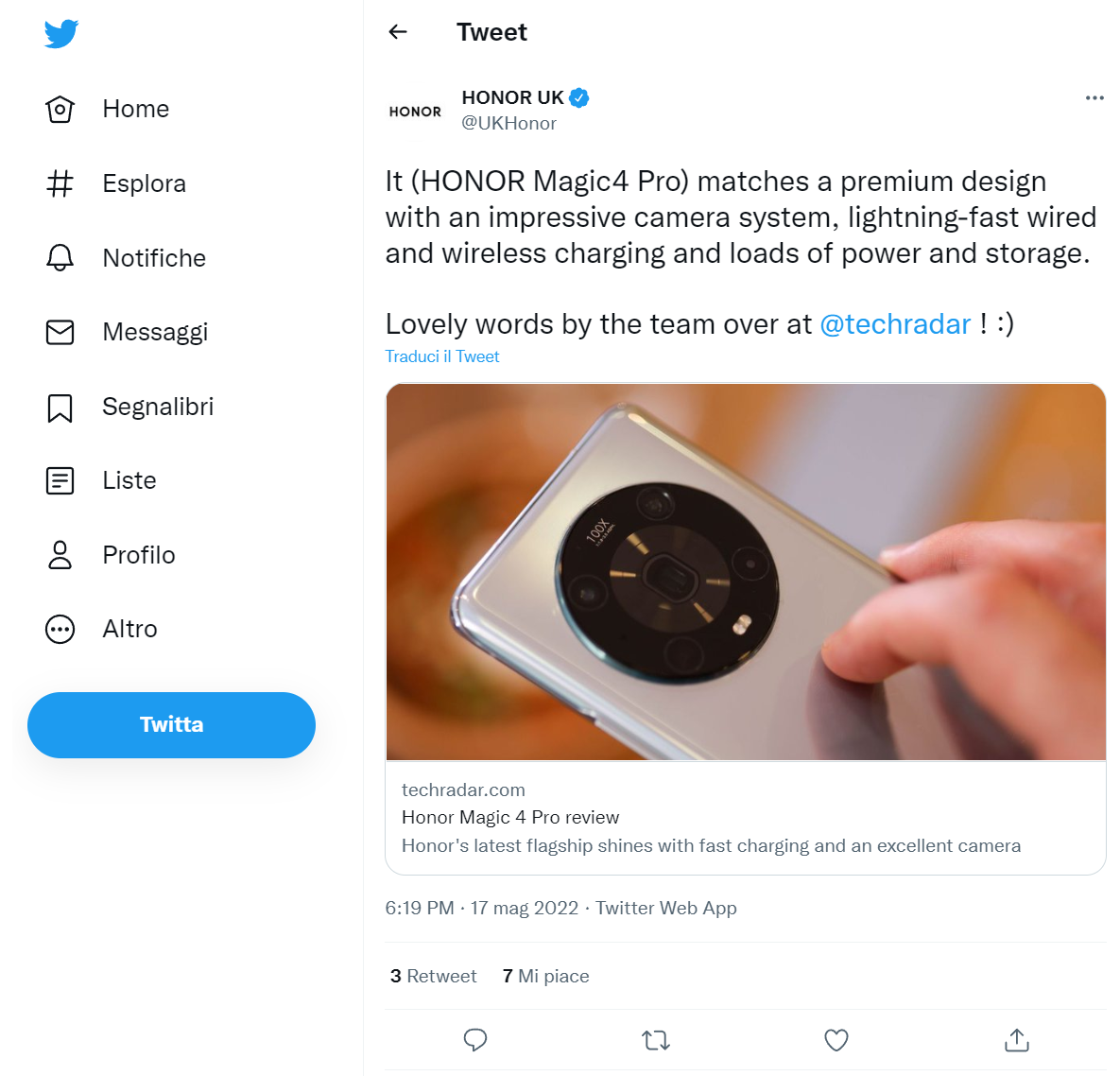Open Home in the sidebar
The width and height of the screenshot is (1120, 1076).
(135, 110)
